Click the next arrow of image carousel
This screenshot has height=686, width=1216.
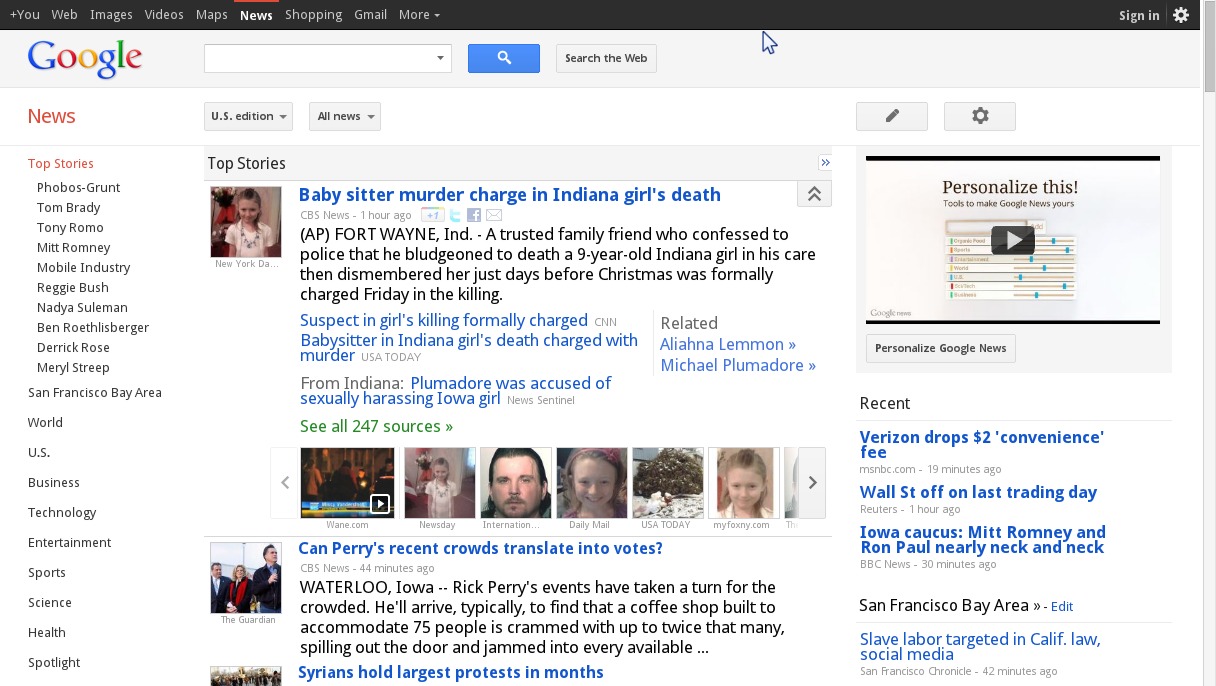[812, 483]
